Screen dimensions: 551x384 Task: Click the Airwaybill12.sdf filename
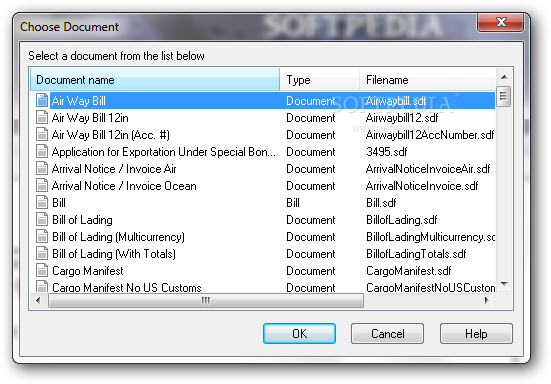[x=402, y=118]
